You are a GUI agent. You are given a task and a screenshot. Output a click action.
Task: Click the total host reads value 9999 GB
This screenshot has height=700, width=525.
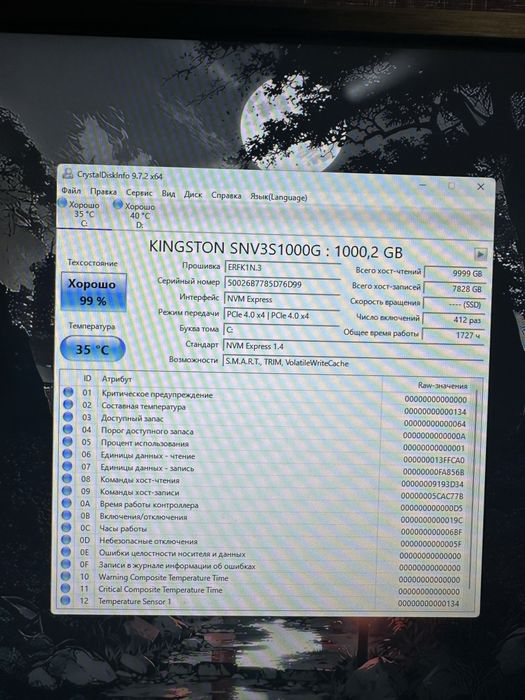pyautogui.click(x=454, y=273)
